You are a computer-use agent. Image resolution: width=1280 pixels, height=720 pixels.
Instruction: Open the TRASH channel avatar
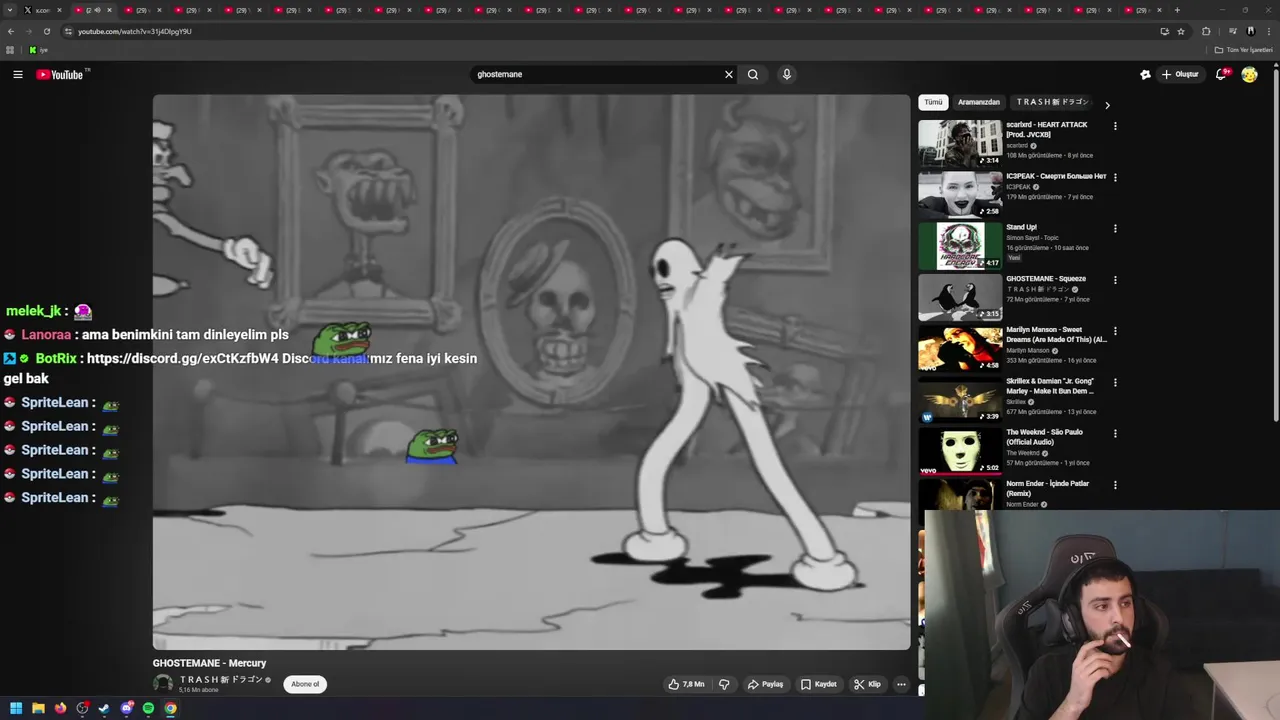point(162,684)
